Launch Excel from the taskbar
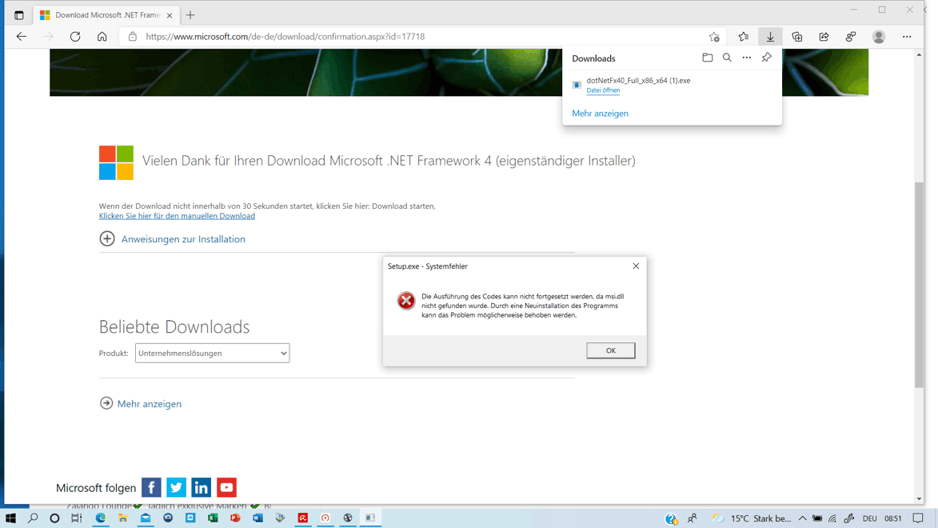The image size is (938, 528). [212, 518]
